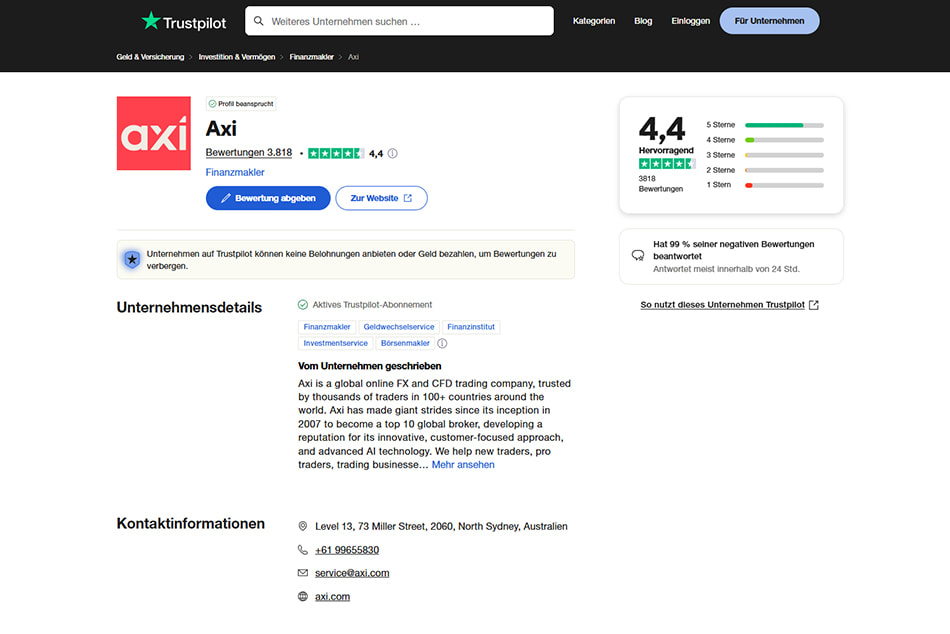Open the Kategorien menu
This screenshot has width=950, height=634.
(594, 21)
